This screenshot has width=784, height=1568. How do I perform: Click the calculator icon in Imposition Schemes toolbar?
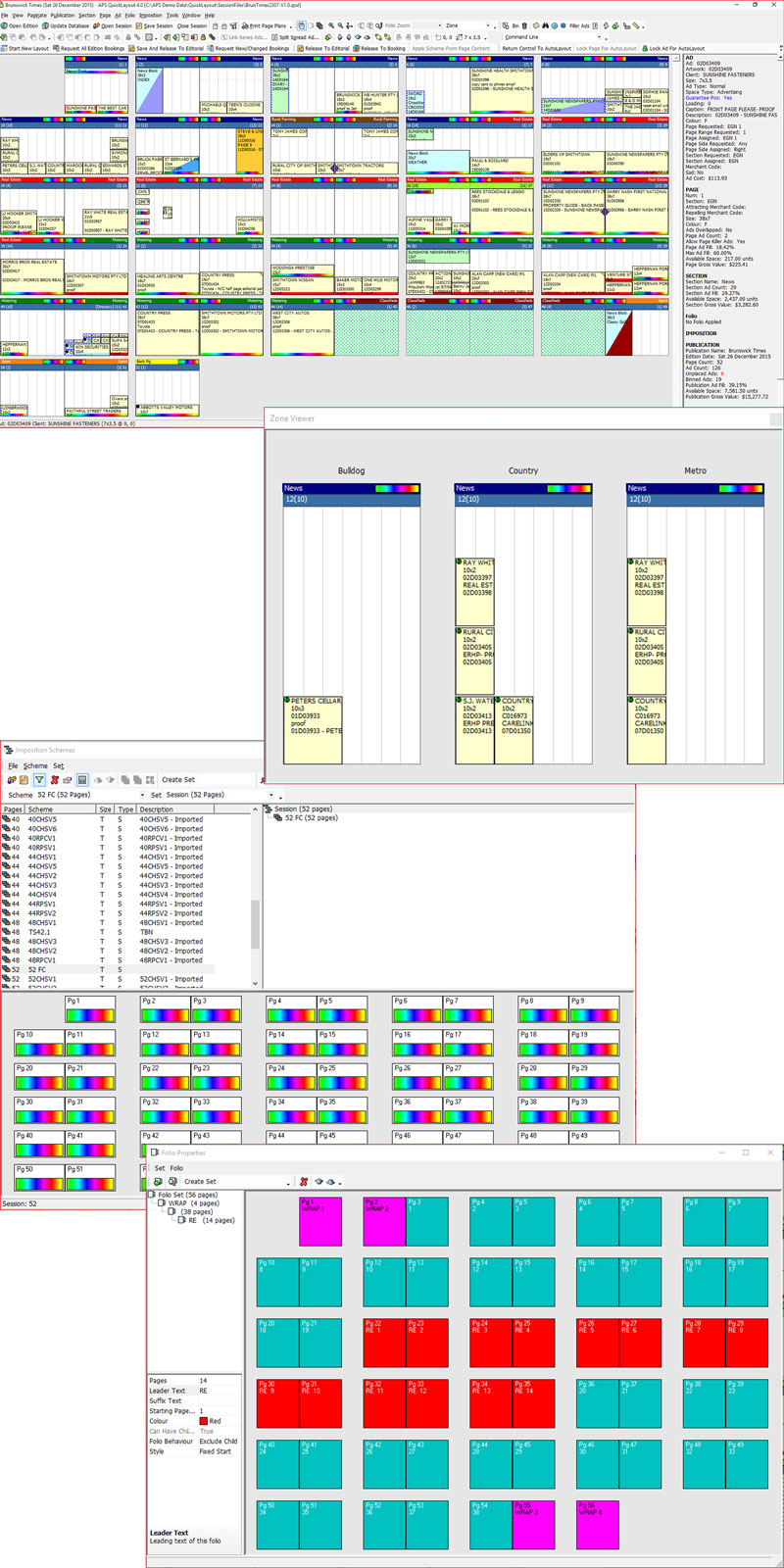click(x=82, y=780)
